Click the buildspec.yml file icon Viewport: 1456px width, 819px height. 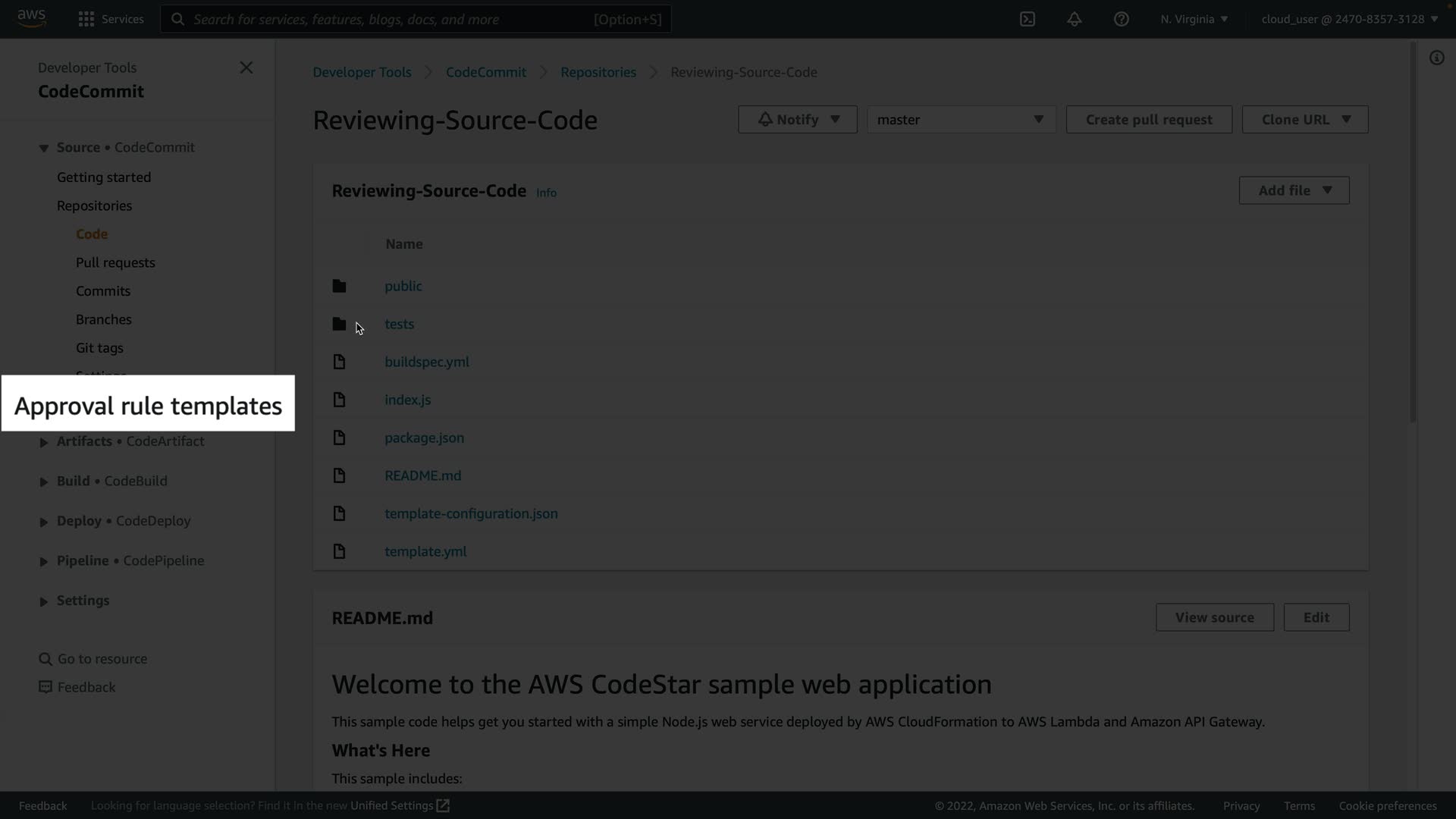pyautogui.click(x=339, y=362)
